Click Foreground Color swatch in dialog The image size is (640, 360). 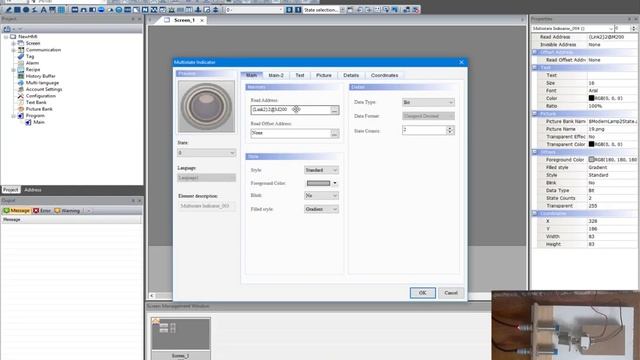(x=318, y=183)
